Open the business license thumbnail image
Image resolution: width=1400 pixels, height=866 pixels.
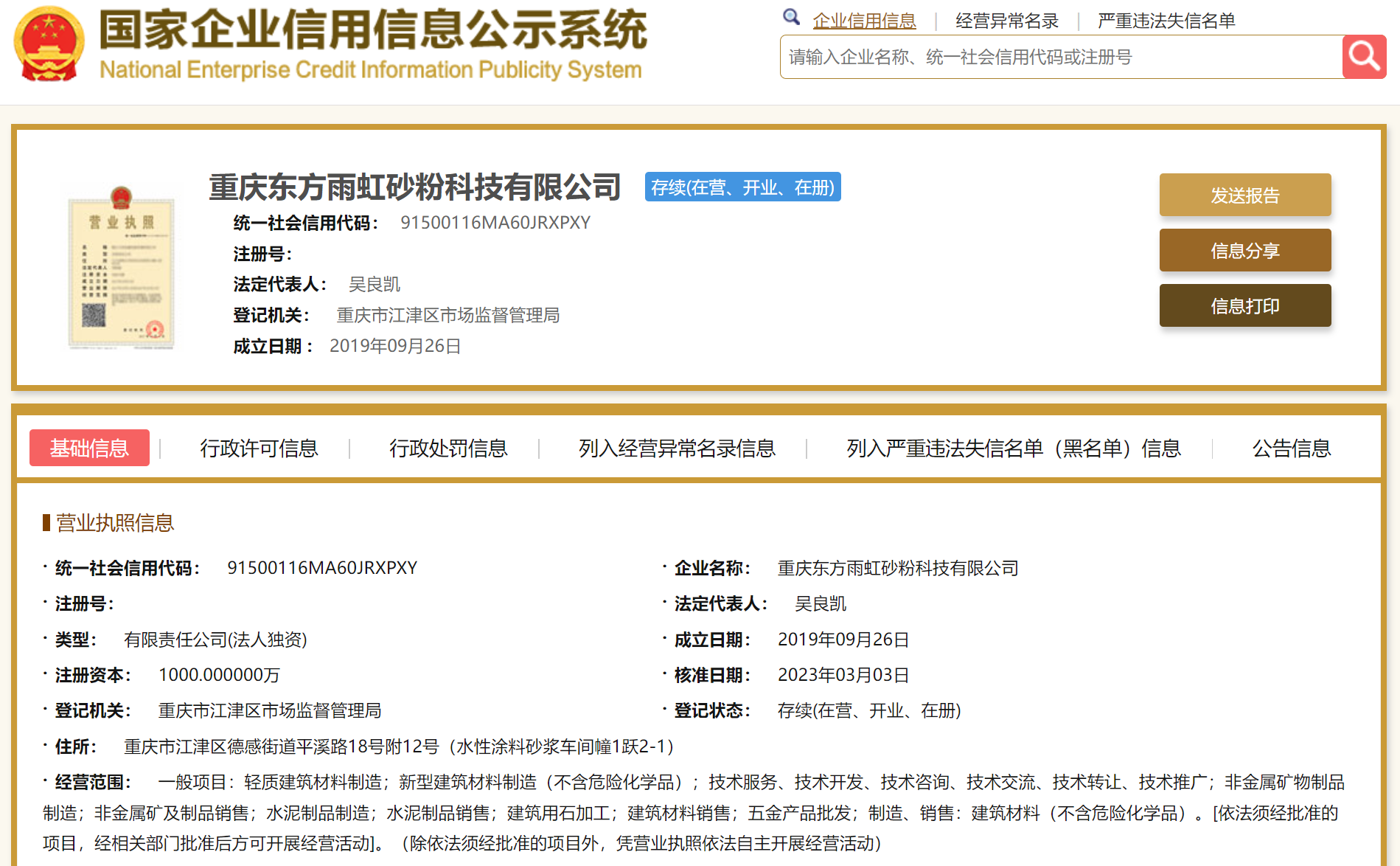coord(122,268)
